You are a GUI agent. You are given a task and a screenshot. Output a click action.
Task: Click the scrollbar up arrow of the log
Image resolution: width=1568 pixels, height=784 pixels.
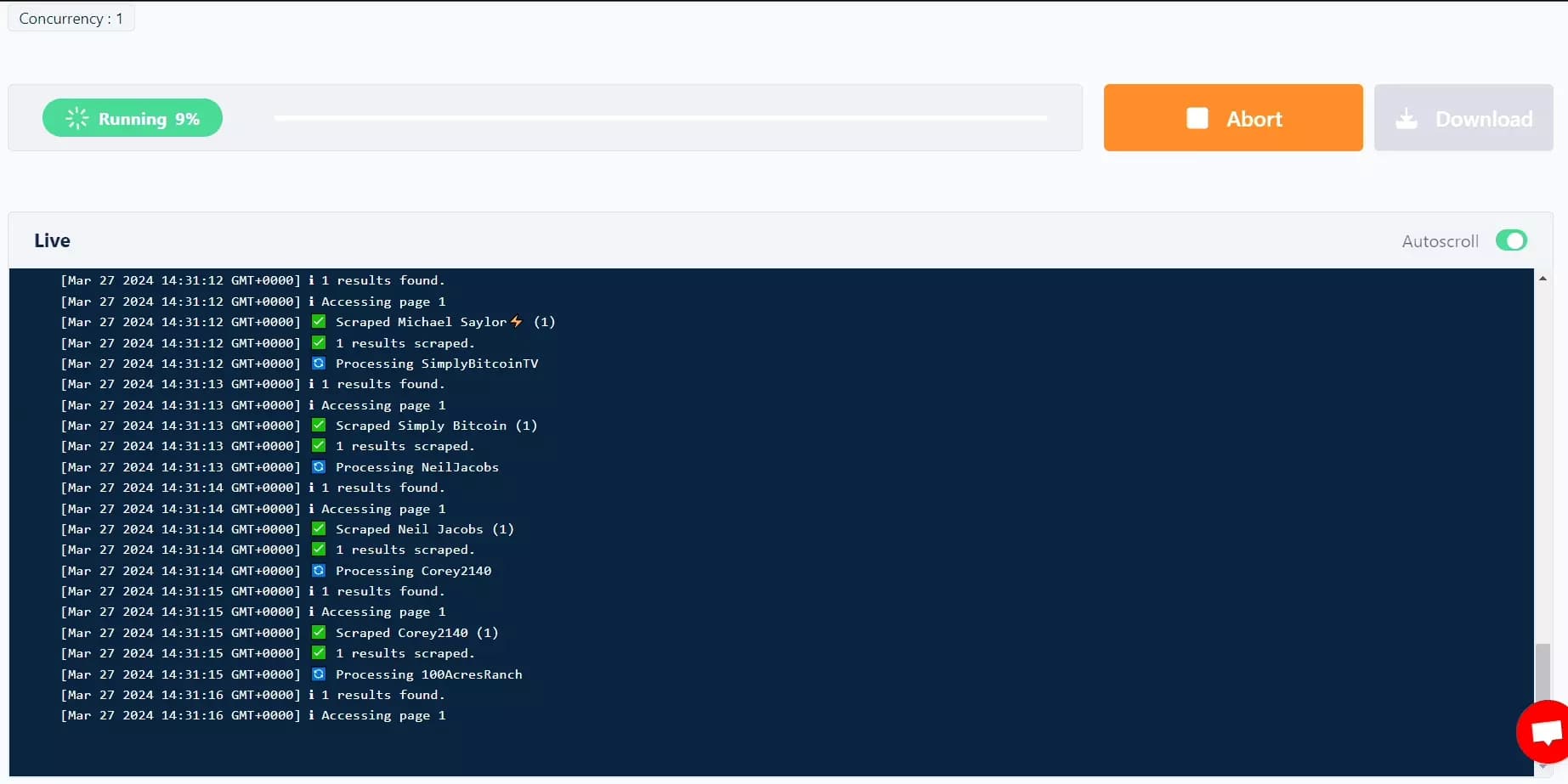[1543, 278]
